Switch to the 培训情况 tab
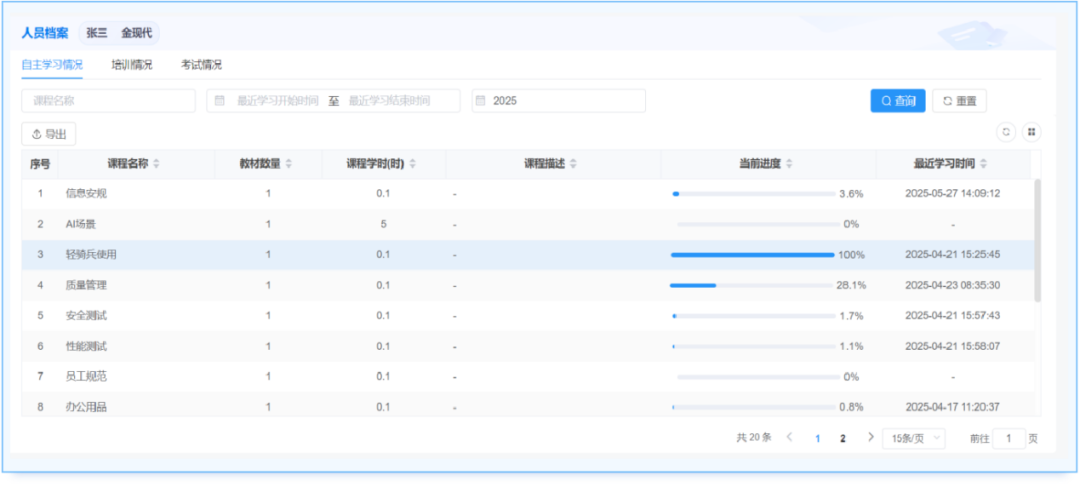This screenshot has width=1080, height=487. pos(132,65)
